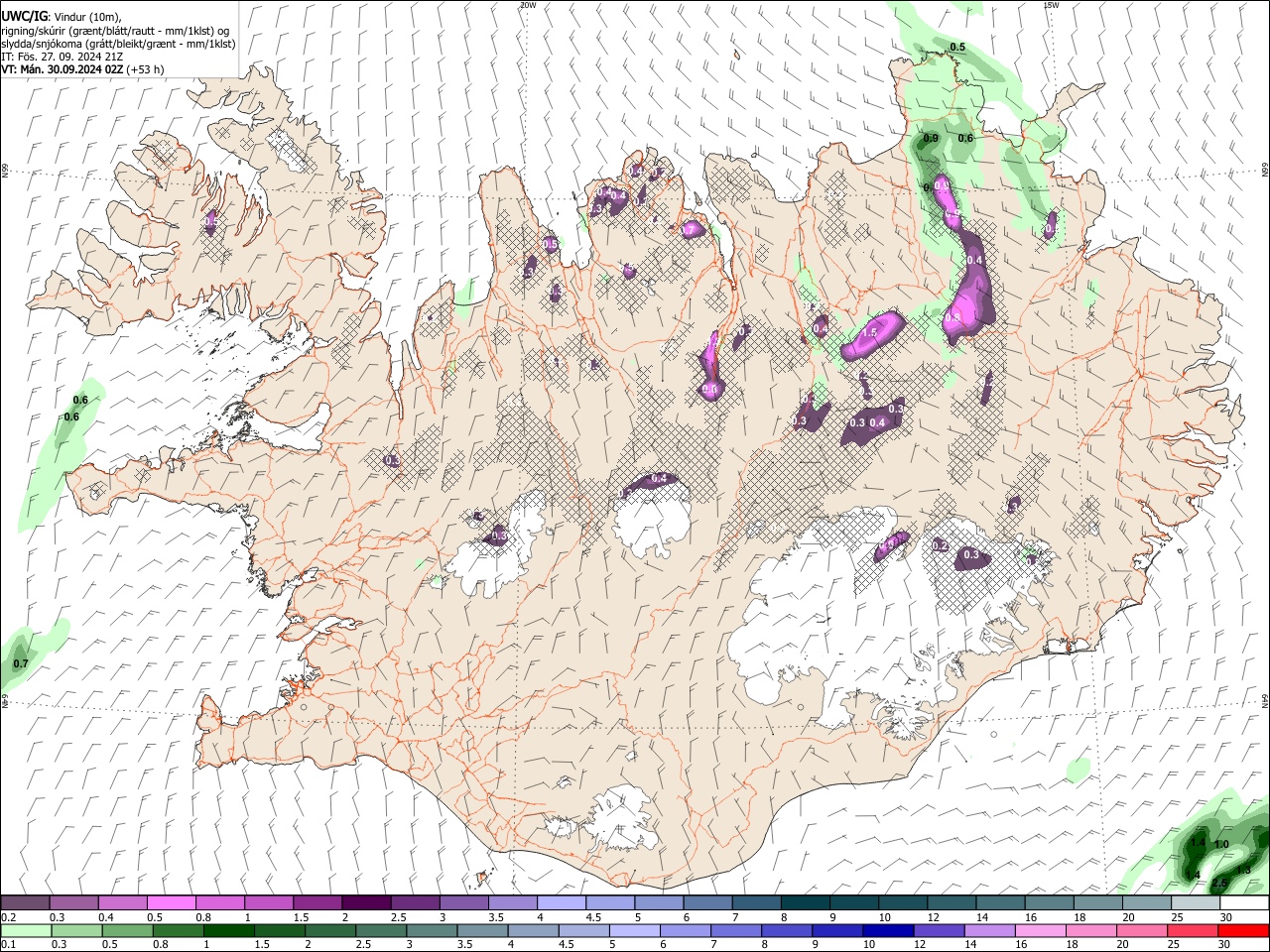Screen dimensions: 1270x952
Task: Click upper legend swatch between 5 and 6
Action: click(x=659, y=903)
